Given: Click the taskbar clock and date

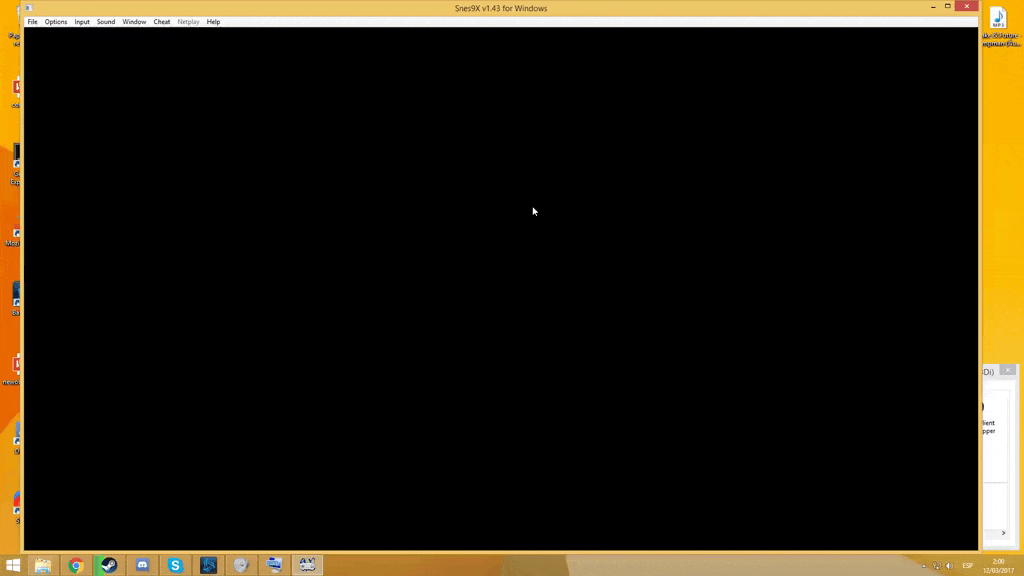Looking at the screenshot, I should tap(998, 566).
